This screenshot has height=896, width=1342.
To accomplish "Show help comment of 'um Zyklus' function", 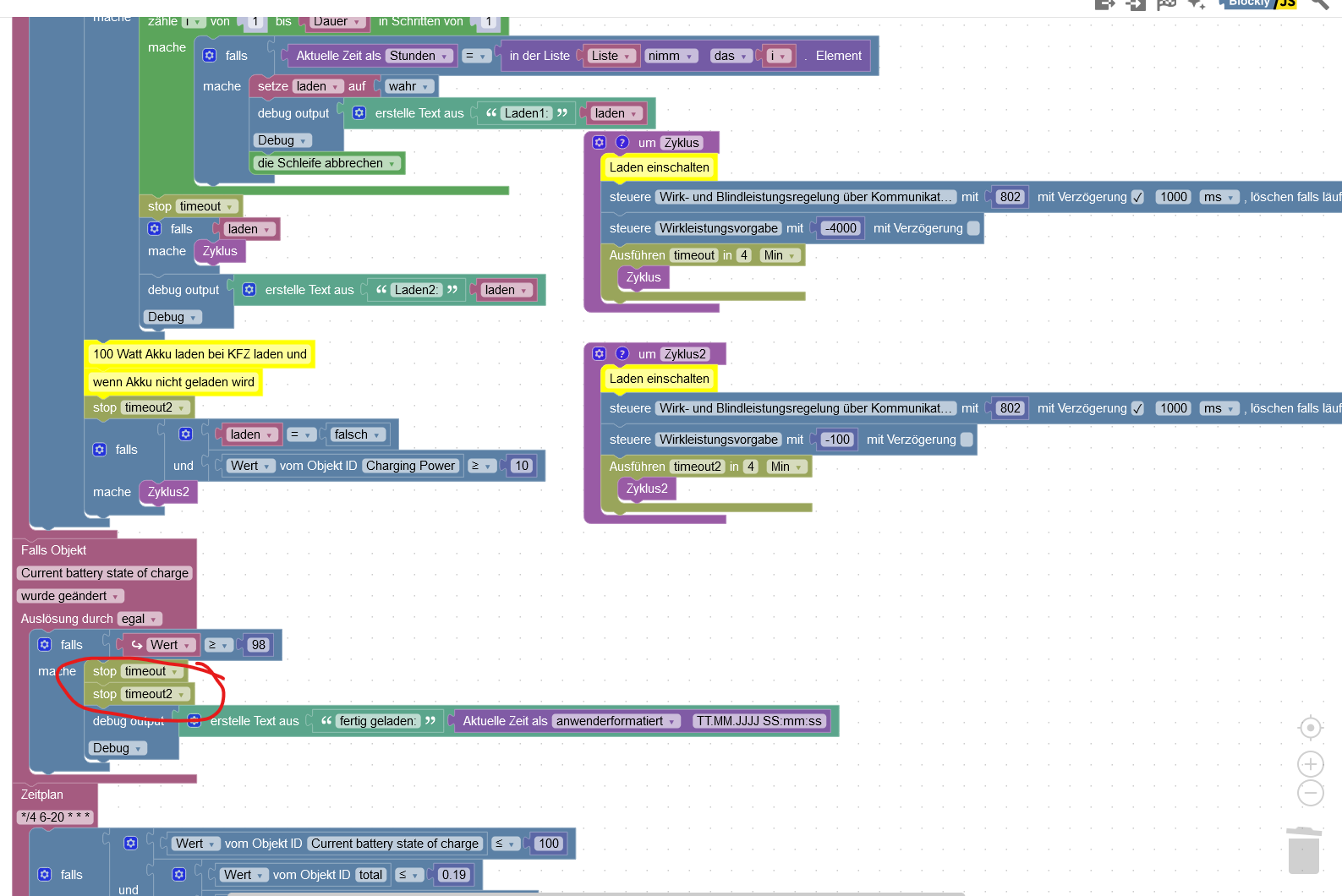I will [622, 143].
